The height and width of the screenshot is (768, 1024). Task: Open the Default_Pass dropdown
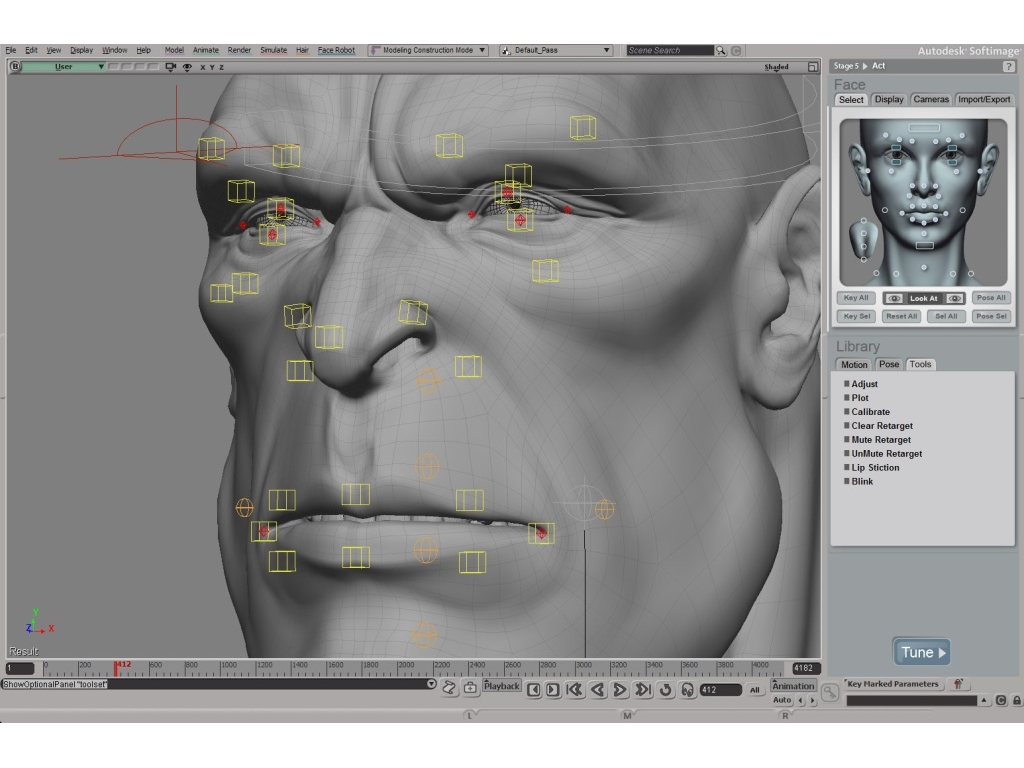(x=605, y=49)
